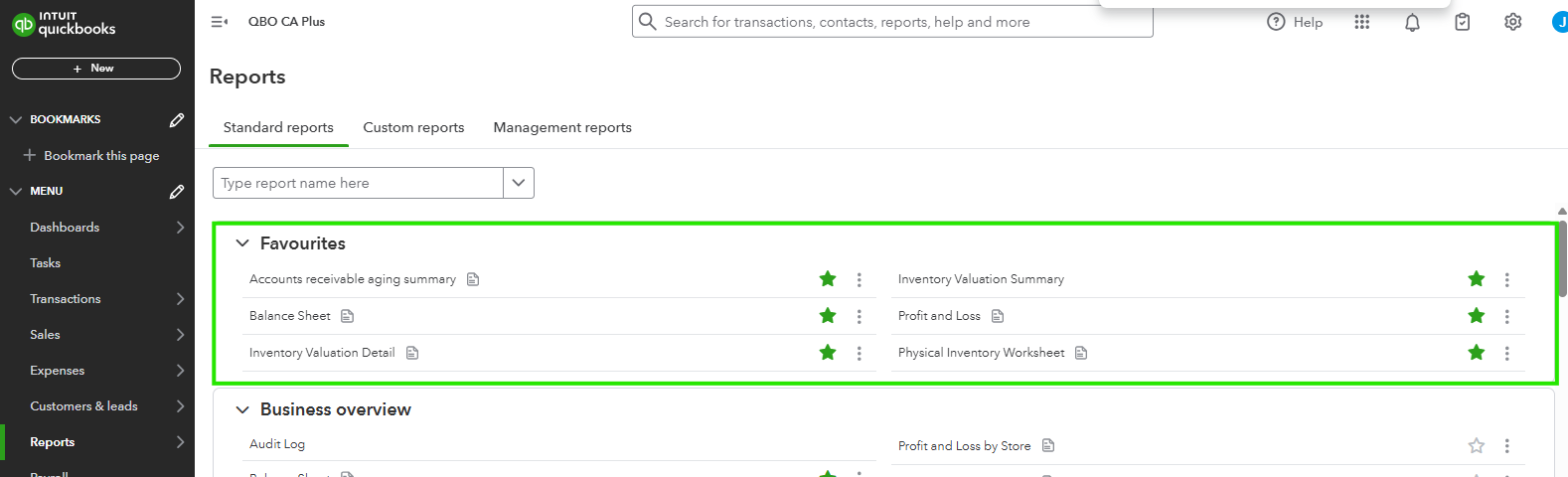The width and height of the screenshot is (1568, 477).
Task: Open the clipboard tasks icon in header
Action: point(1463,22)
